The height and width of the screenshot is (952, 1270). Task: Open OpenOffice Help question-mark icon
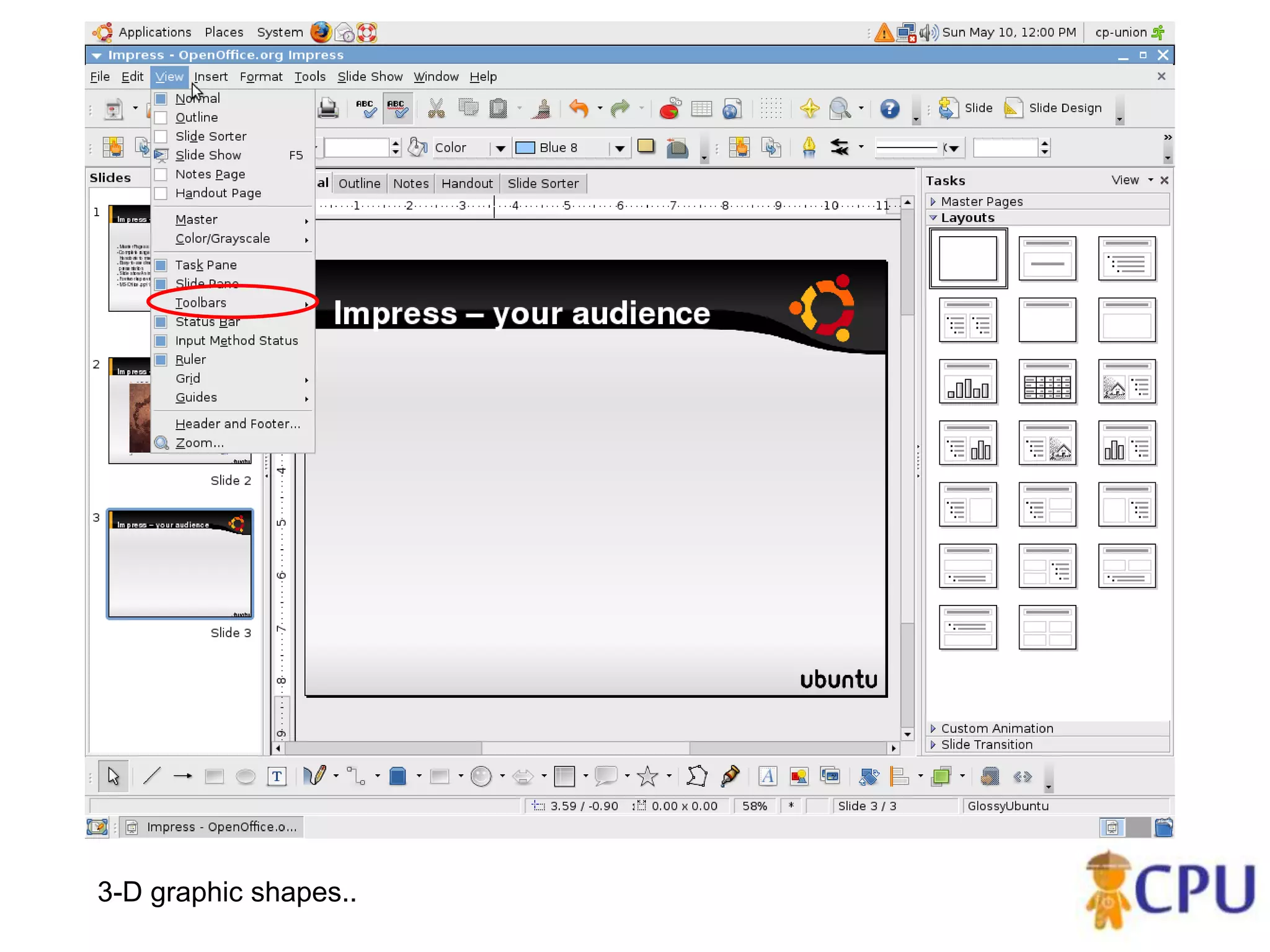pyautogui.click(x=889, y=108)
